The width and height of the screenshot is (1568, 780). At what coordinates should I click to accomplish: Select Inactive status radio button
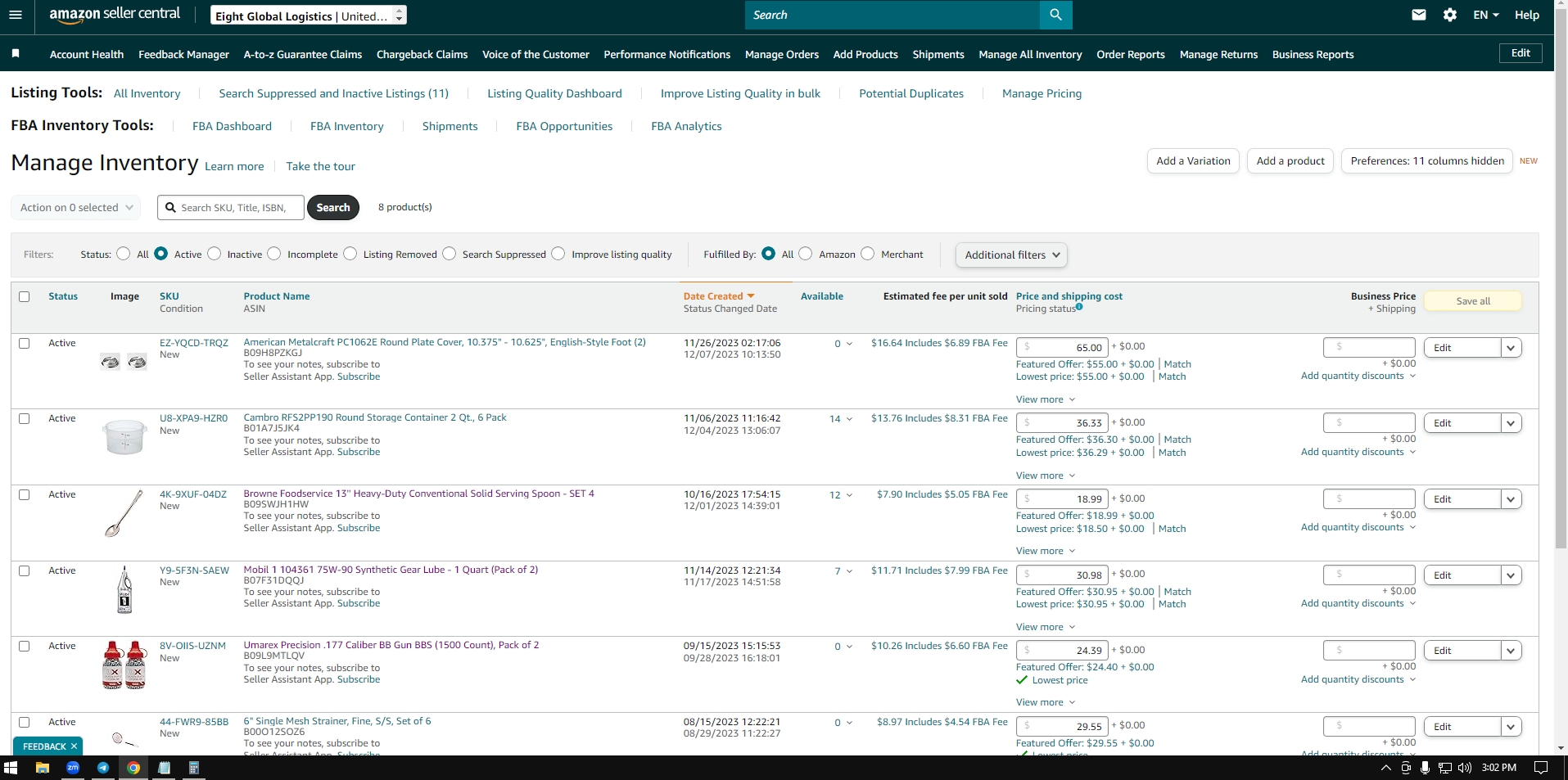click(215, 254)
